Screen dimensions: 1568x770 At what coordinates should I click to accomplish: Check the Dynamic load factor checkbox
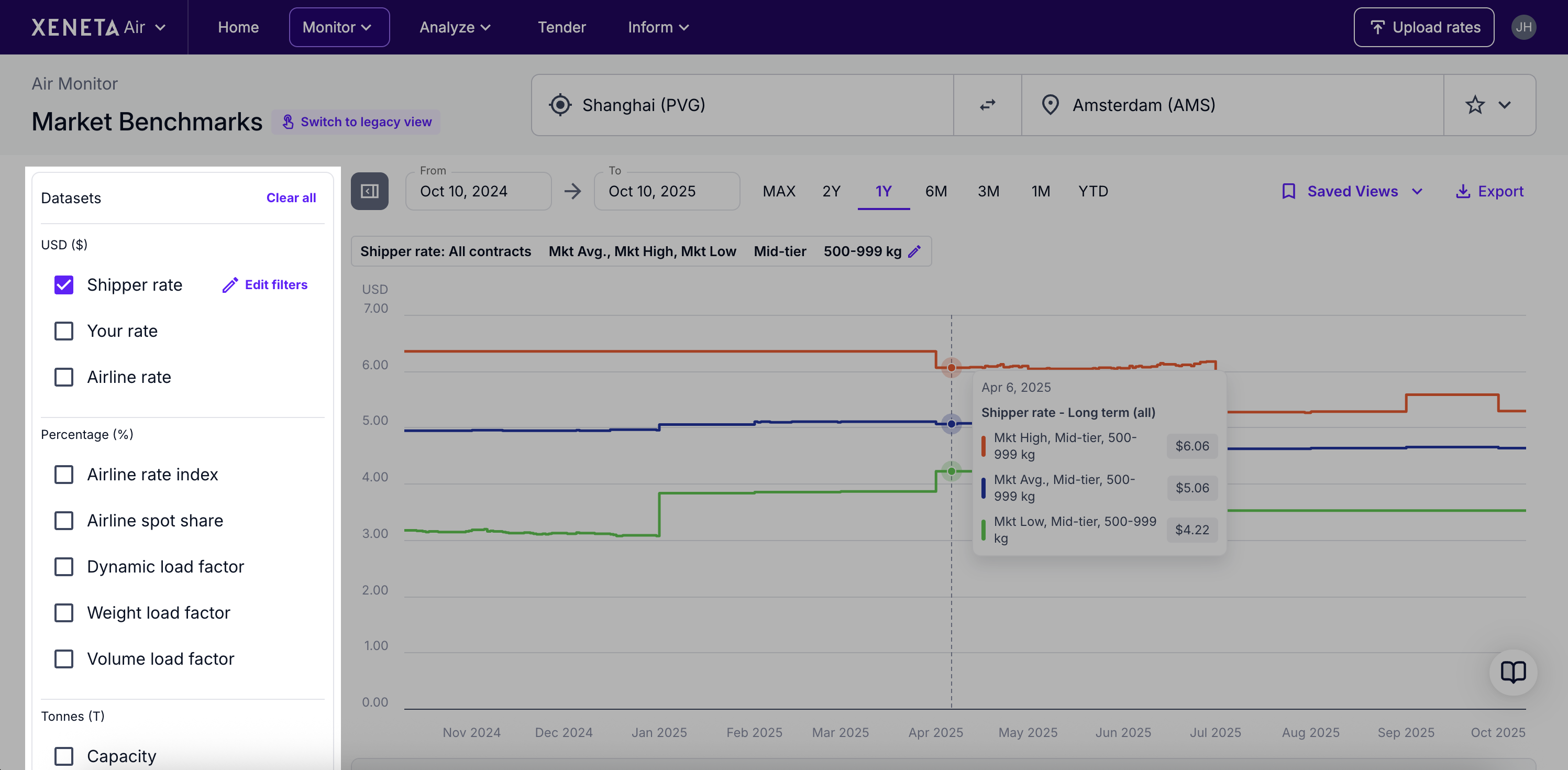coord(64,567)
